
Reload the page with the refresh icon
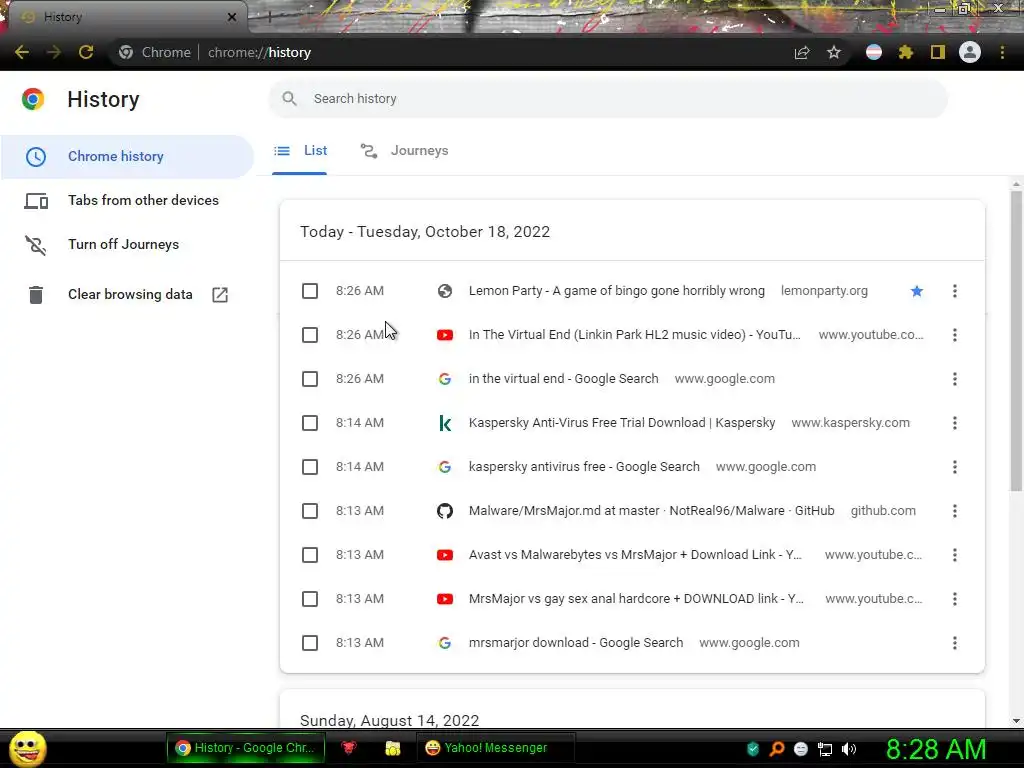tap(86, 52)
